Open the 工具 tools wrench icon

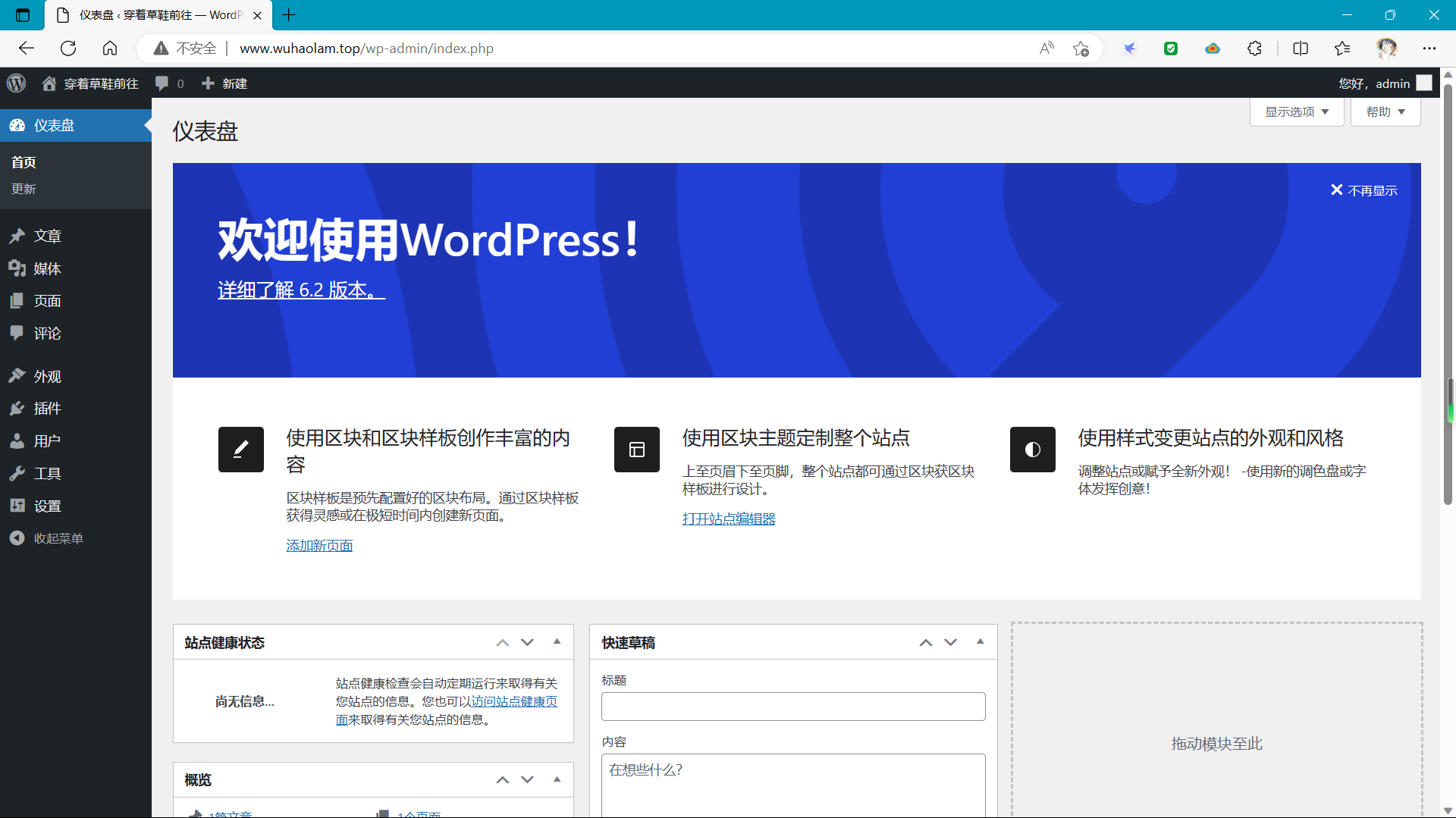(x=17, y=473)
